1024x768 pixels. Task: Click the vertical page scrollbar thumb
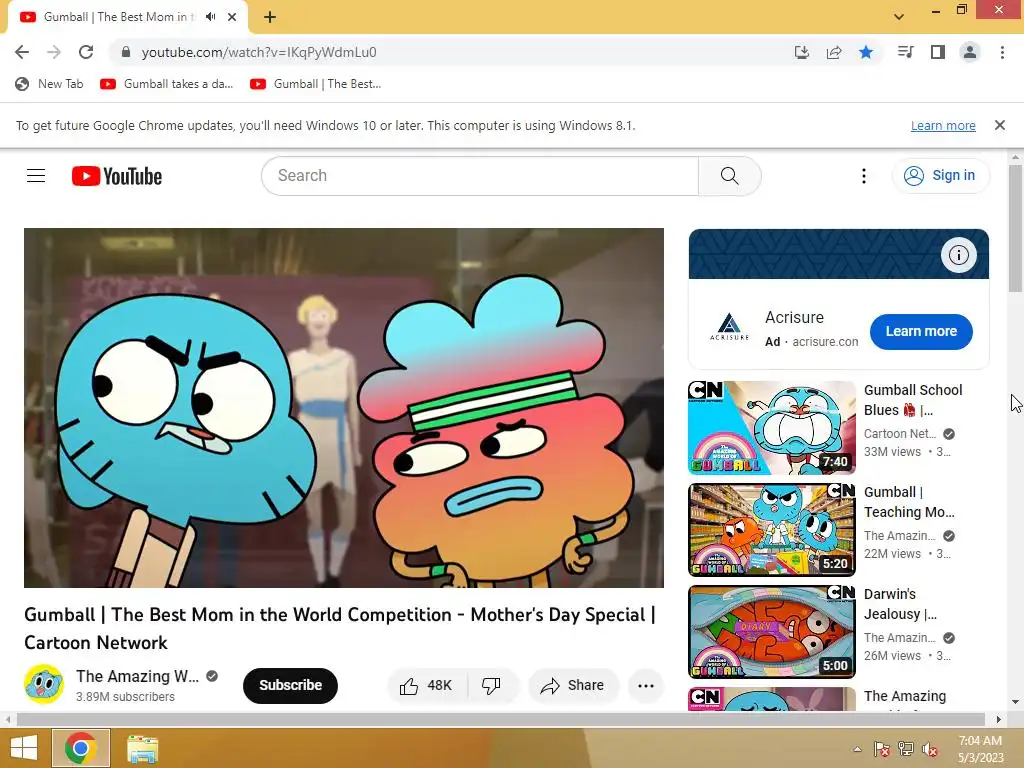[1016, 229]
